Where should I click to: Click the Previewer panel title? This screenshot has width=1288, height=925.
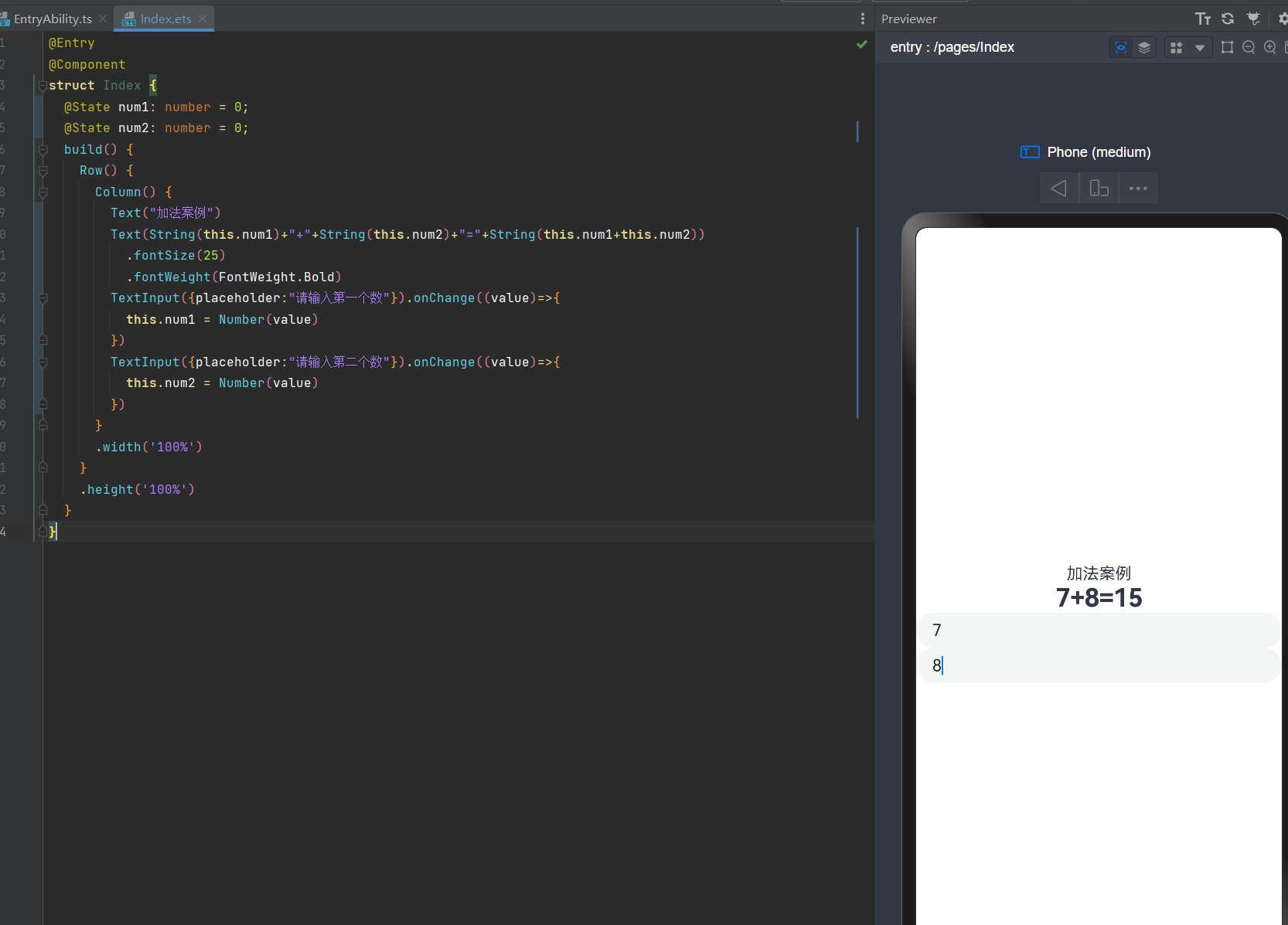[909, 19]
